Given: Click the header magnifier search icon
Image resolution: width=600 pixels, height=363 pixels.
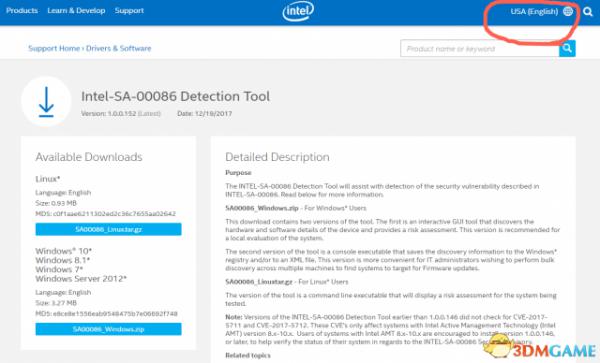Looking at the screenshot, I should coord(588,11).
